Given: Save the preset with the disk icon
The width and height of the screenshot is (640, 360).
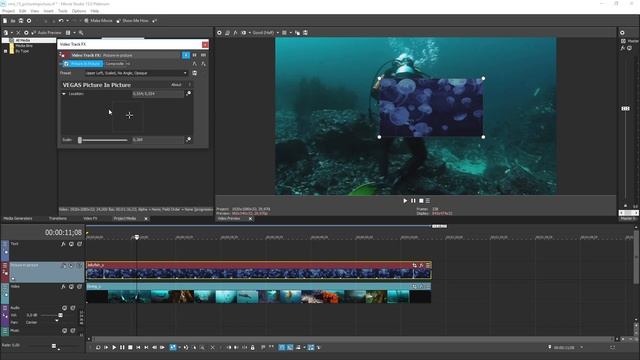Looking at the screenshot, I should click(x=195, y=73).
